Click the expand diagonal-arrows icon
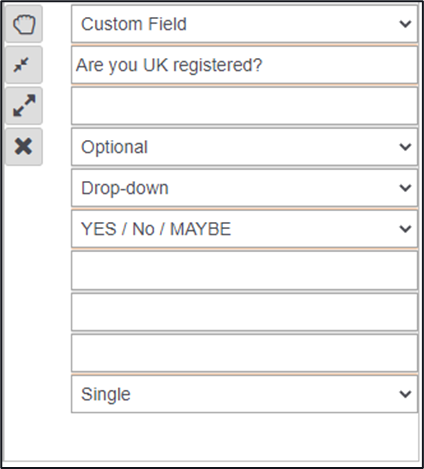Viewport: 424px width, 469px height. (24, 106)
